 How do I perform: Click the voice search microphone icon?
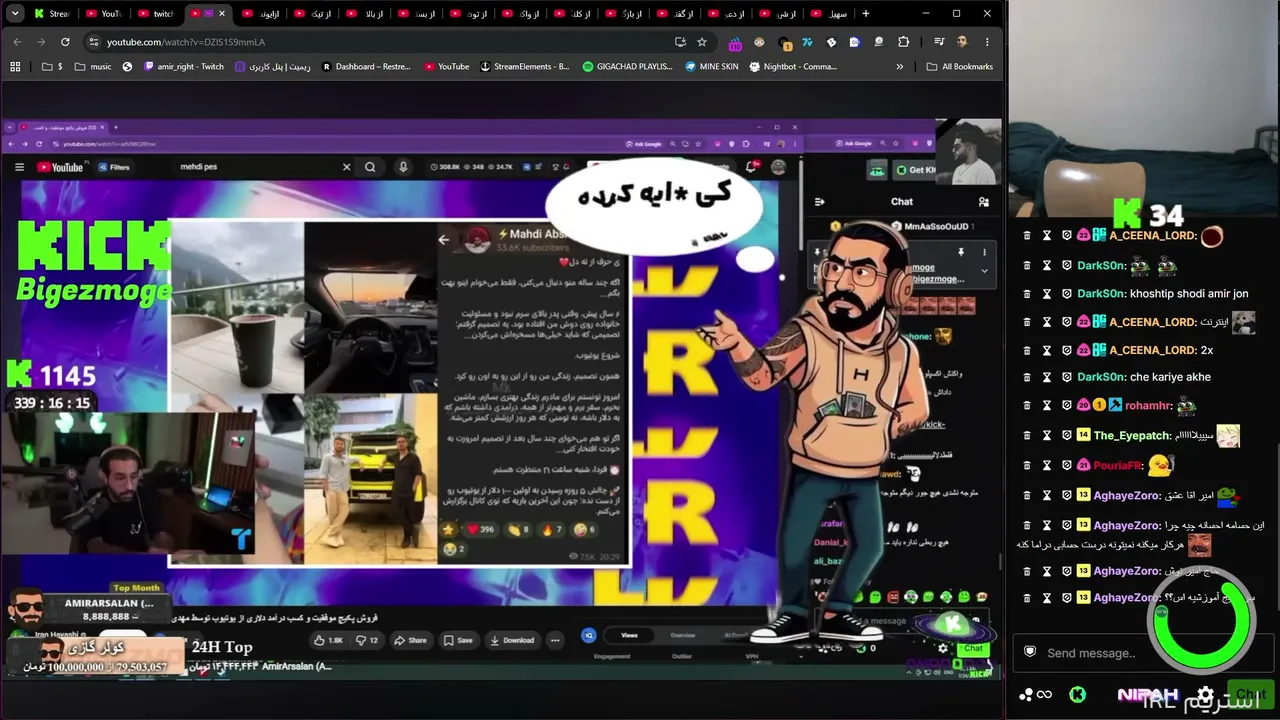click(403, 167)
